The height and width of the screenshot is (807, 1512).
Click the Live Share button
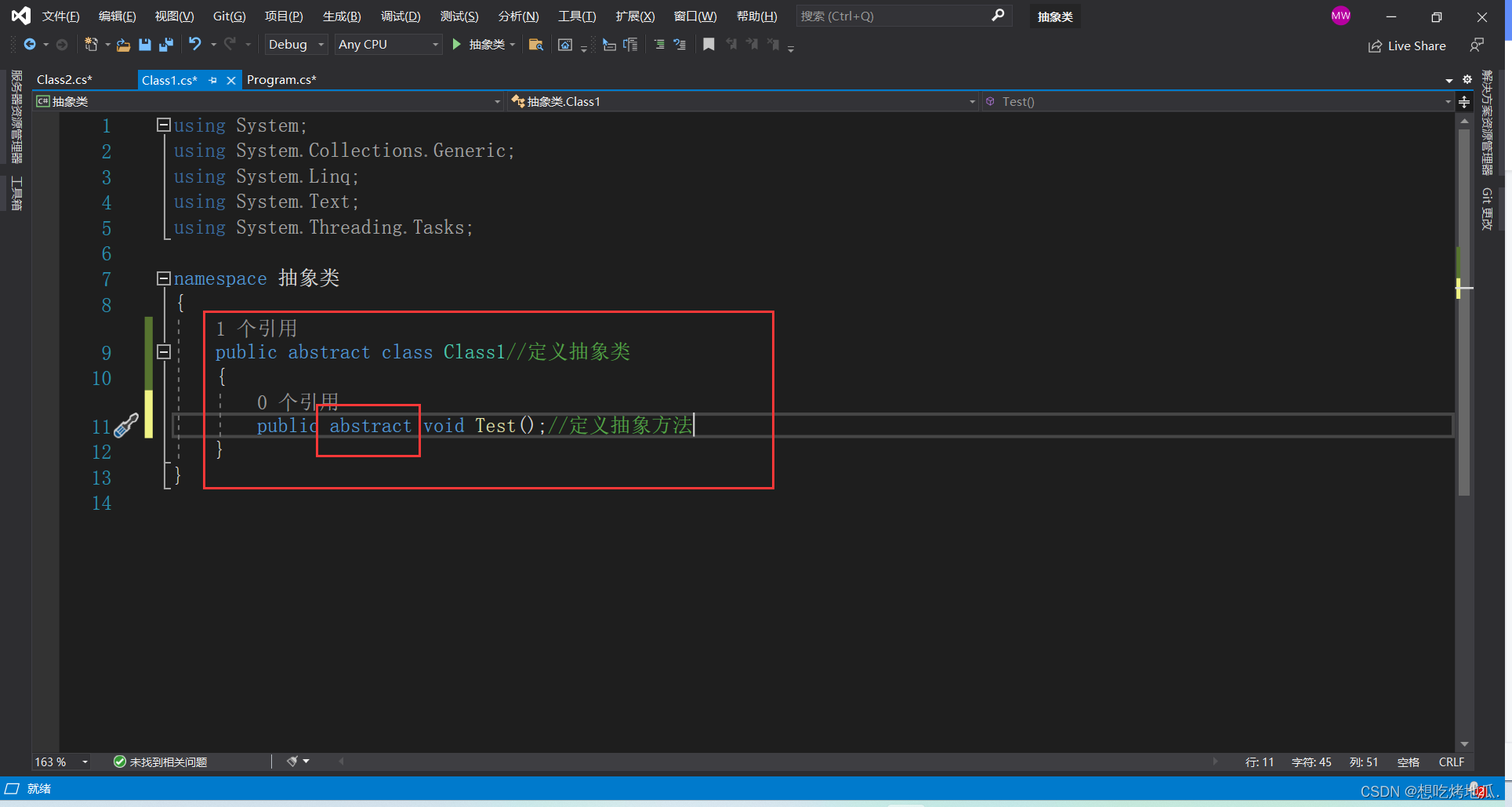[x=1407, y=45]
